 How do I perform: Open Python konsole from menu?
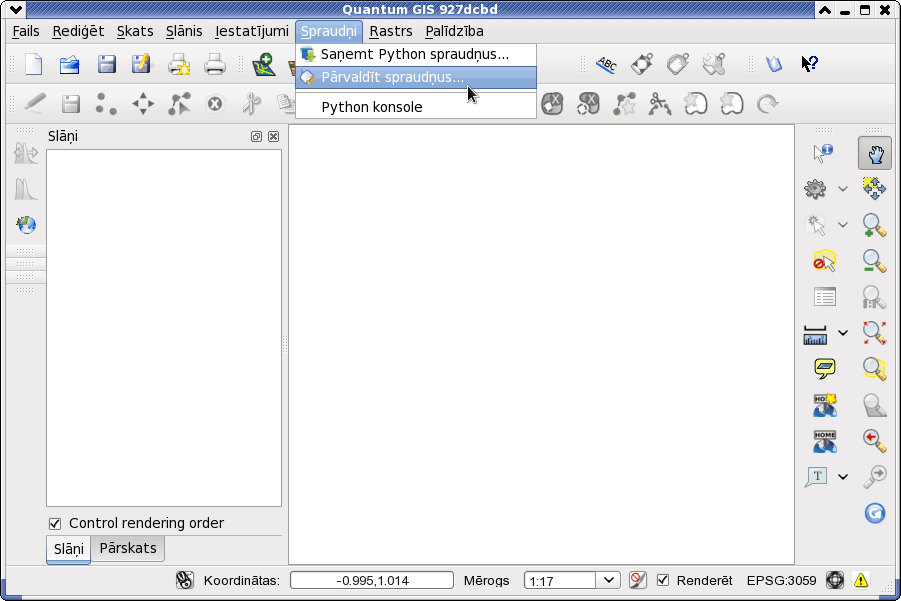tap(416, 107)
